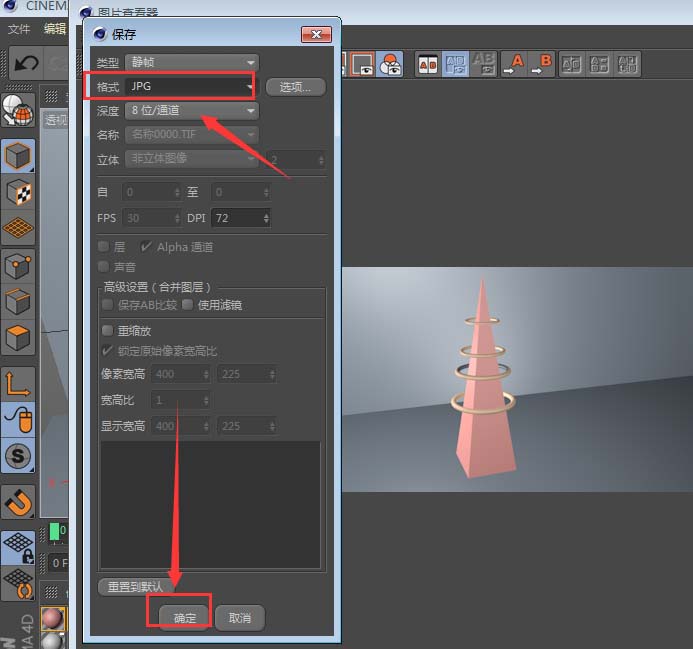Select the Edges mode cube icon
This screenshot has width=693, height=649.
pos(18,302)
